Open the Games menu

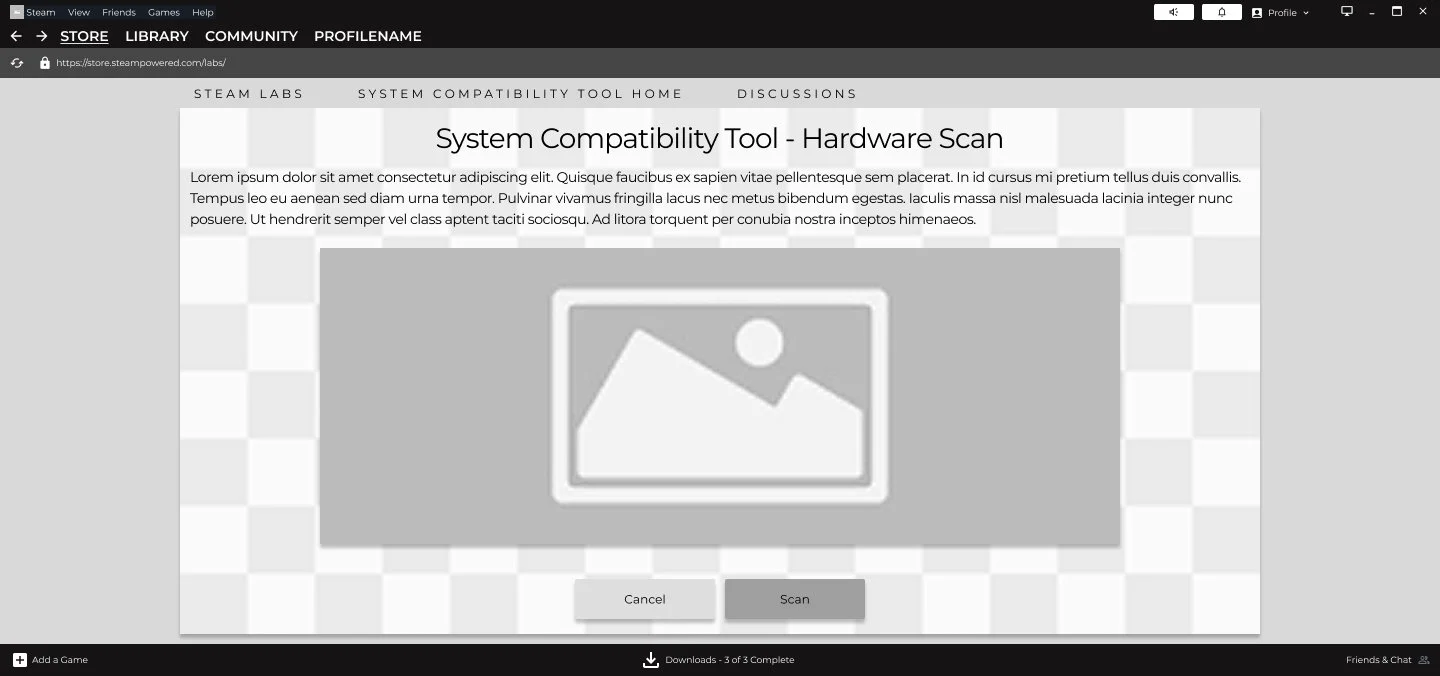(164, 12)
